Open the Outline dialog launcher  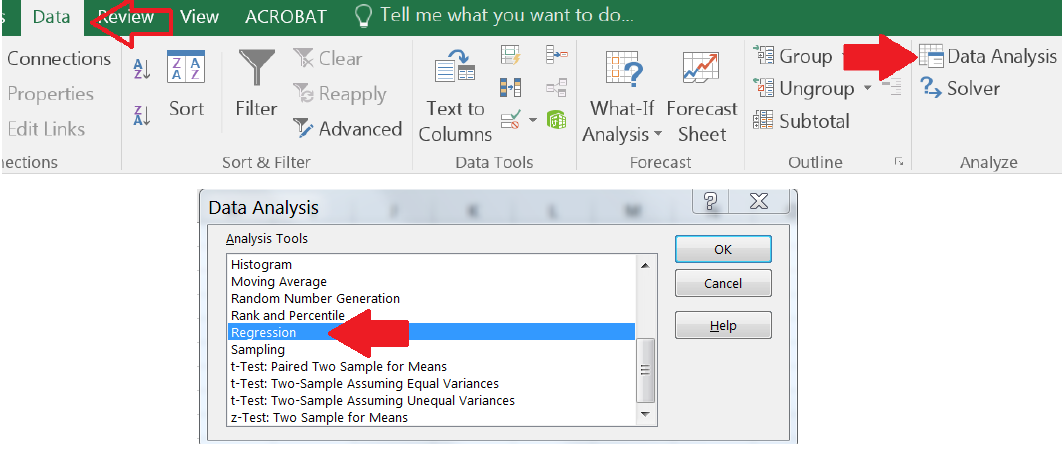899,162
